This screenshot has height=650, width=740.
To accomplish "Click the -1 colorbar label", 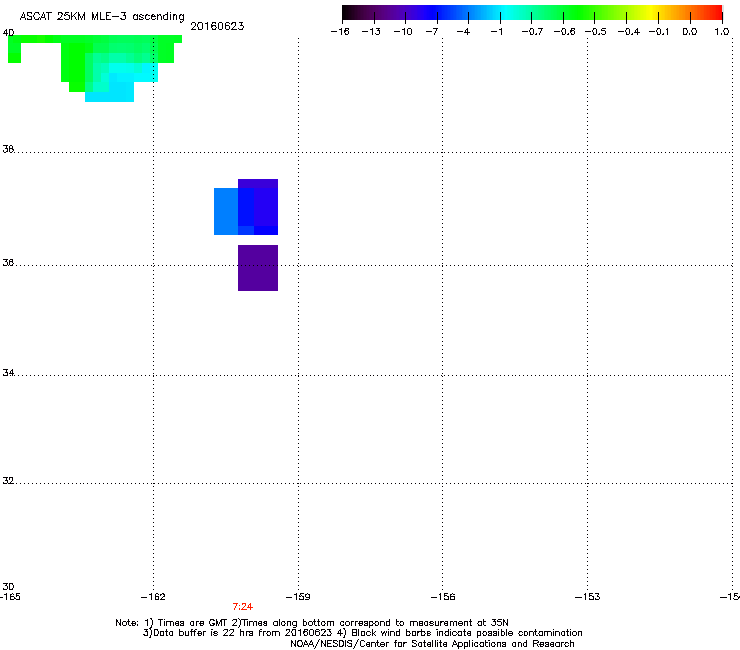I will (496, 32).
